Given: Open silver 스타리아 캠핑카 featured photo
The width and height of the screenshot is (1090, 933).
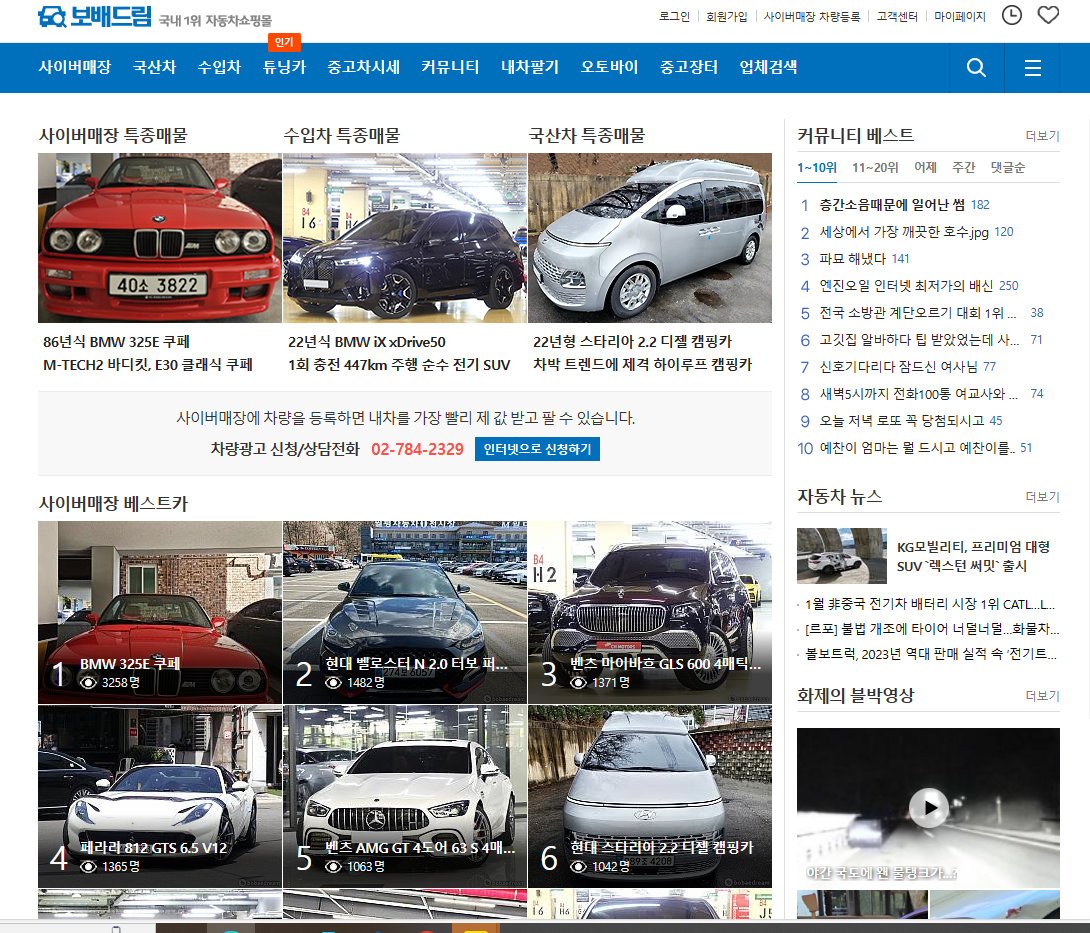Looking at the screenshot, I should click(x=650, y=238).
